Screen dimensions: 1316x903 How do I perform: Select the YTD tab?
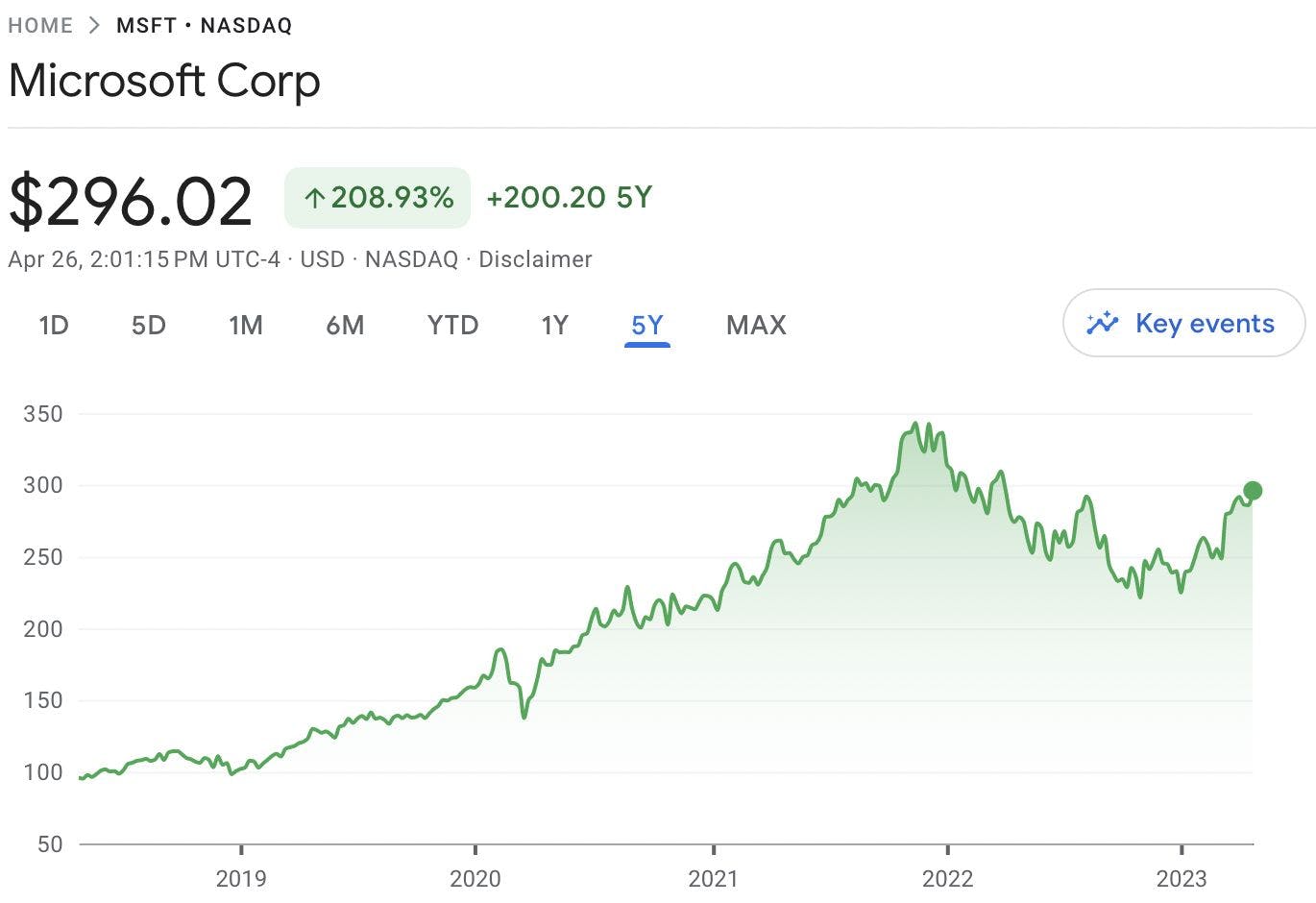click(452, 326)
